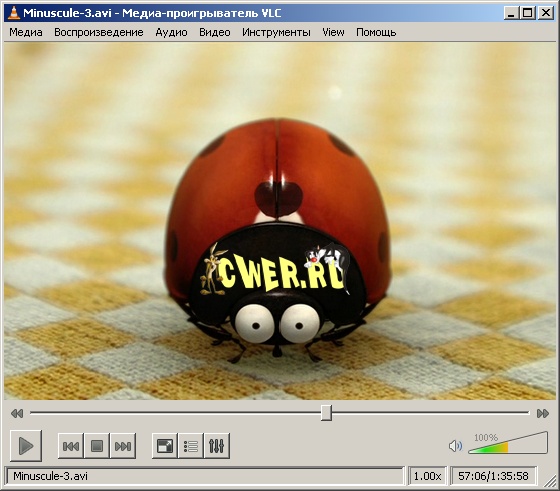Open extended settings equalizer icon
Screen dimensions: 560x491
coord(217,446)
